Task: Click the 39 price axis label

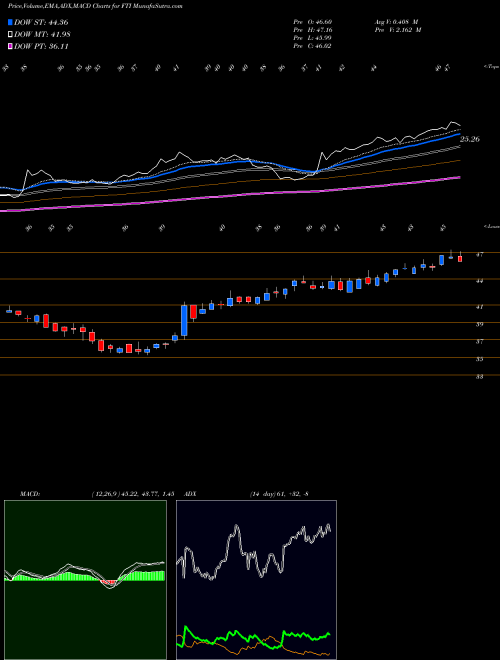Action: tap(479, 324)
